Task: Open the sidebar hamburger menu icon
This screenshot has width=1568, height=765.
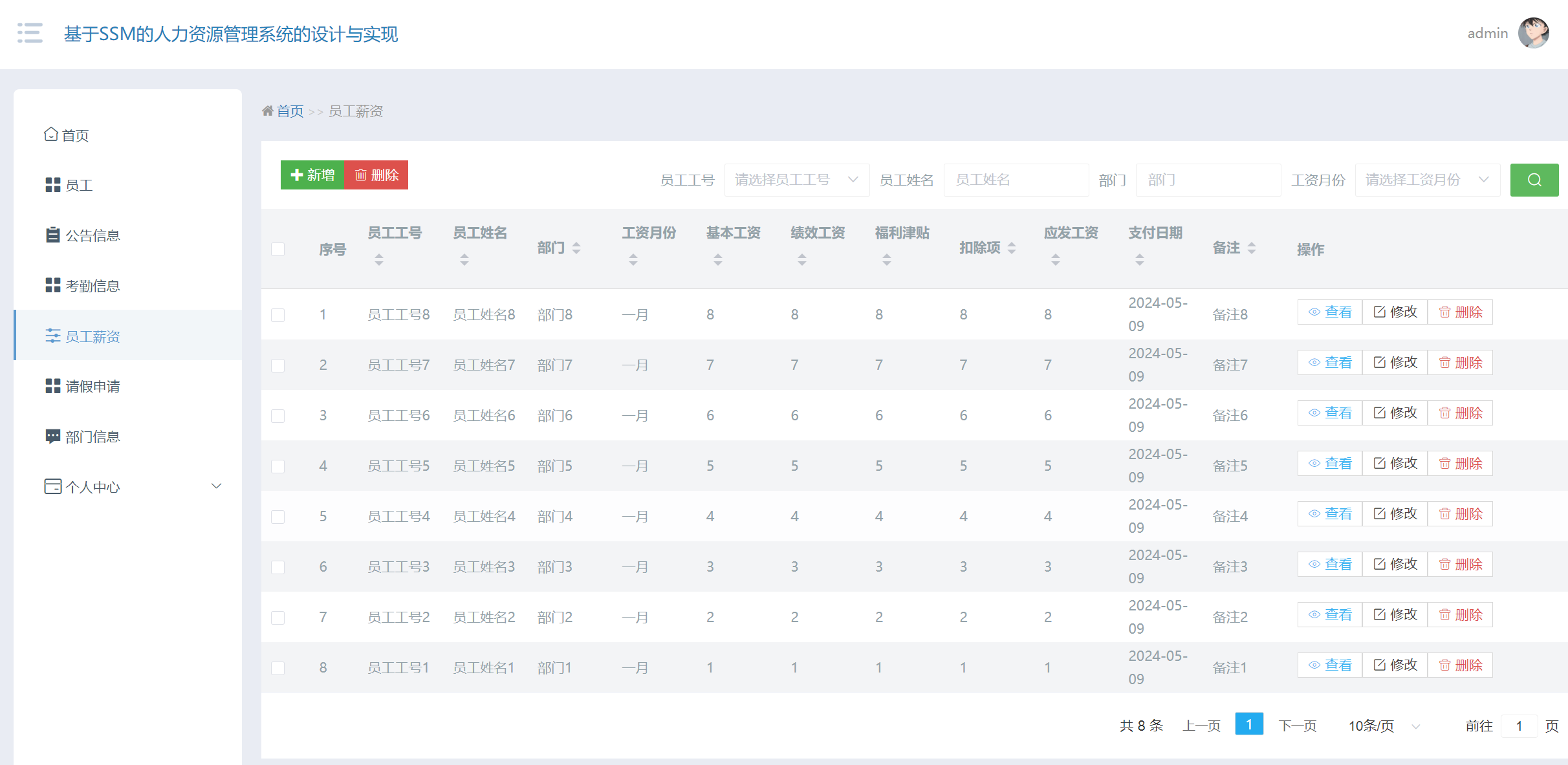Action: (x=30, y=33)
